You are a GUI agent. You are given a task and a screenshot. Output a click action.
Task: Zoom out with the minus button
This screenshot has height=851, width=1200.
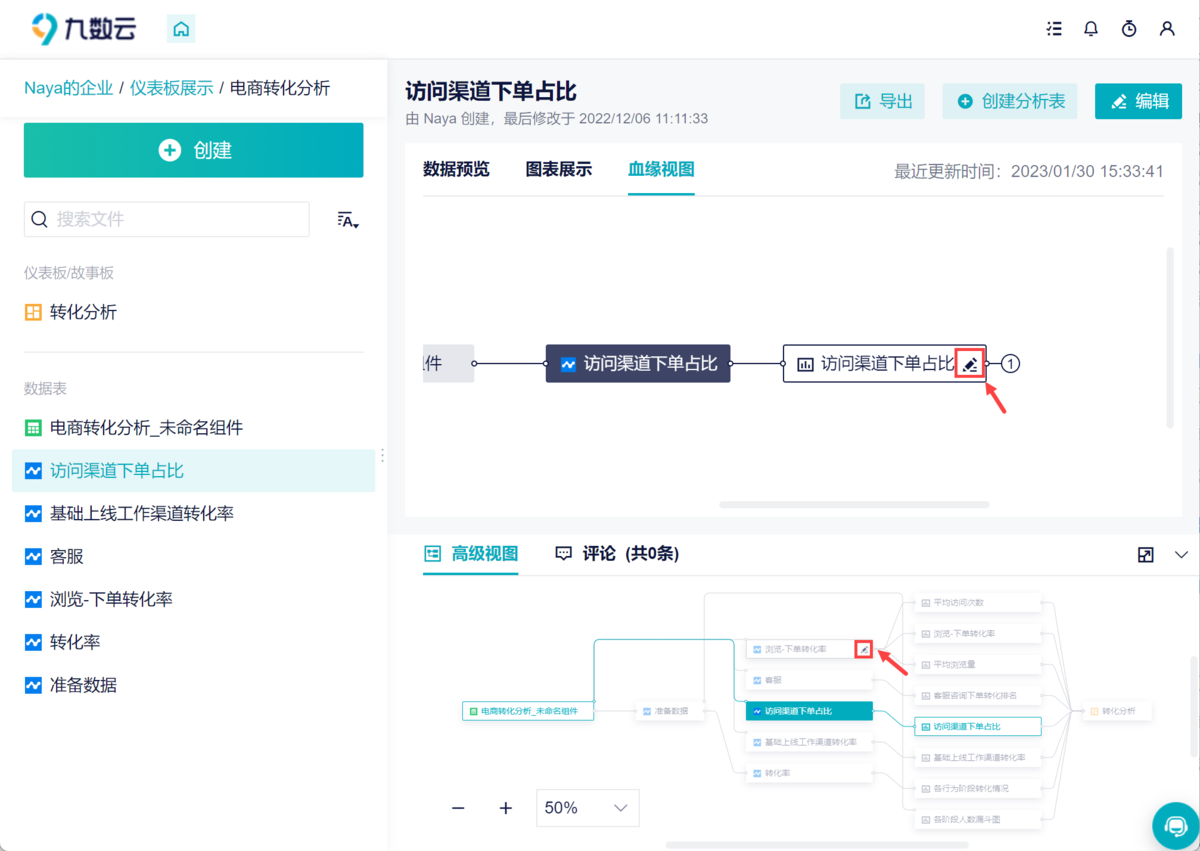coord(458,808)
